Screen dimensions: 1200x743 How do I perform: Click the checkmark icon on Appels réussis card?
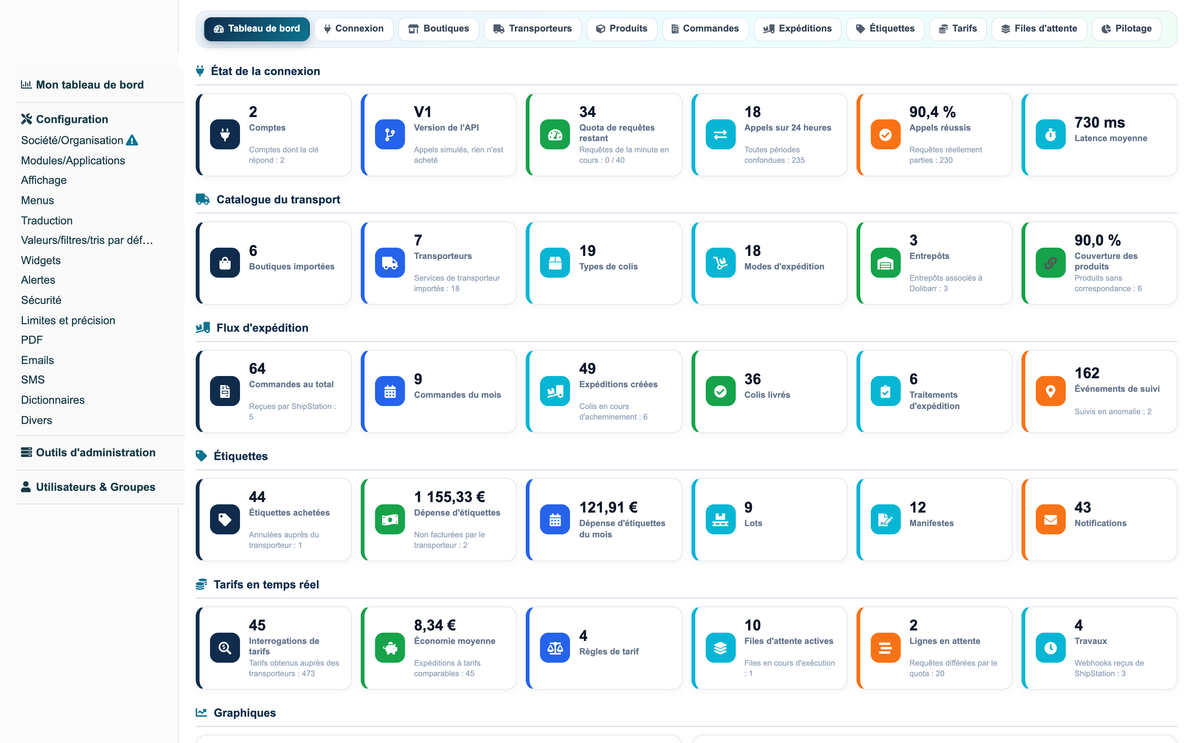(885, 135)
